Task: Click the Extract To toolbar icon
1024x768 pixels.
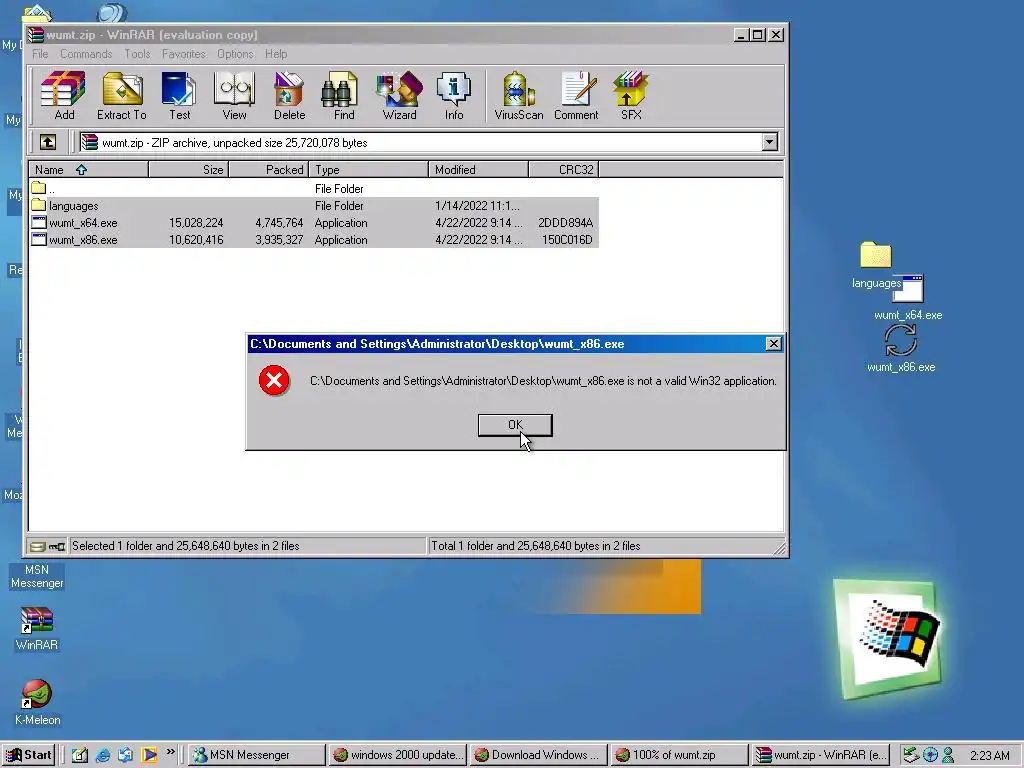Action: [121, 96]
